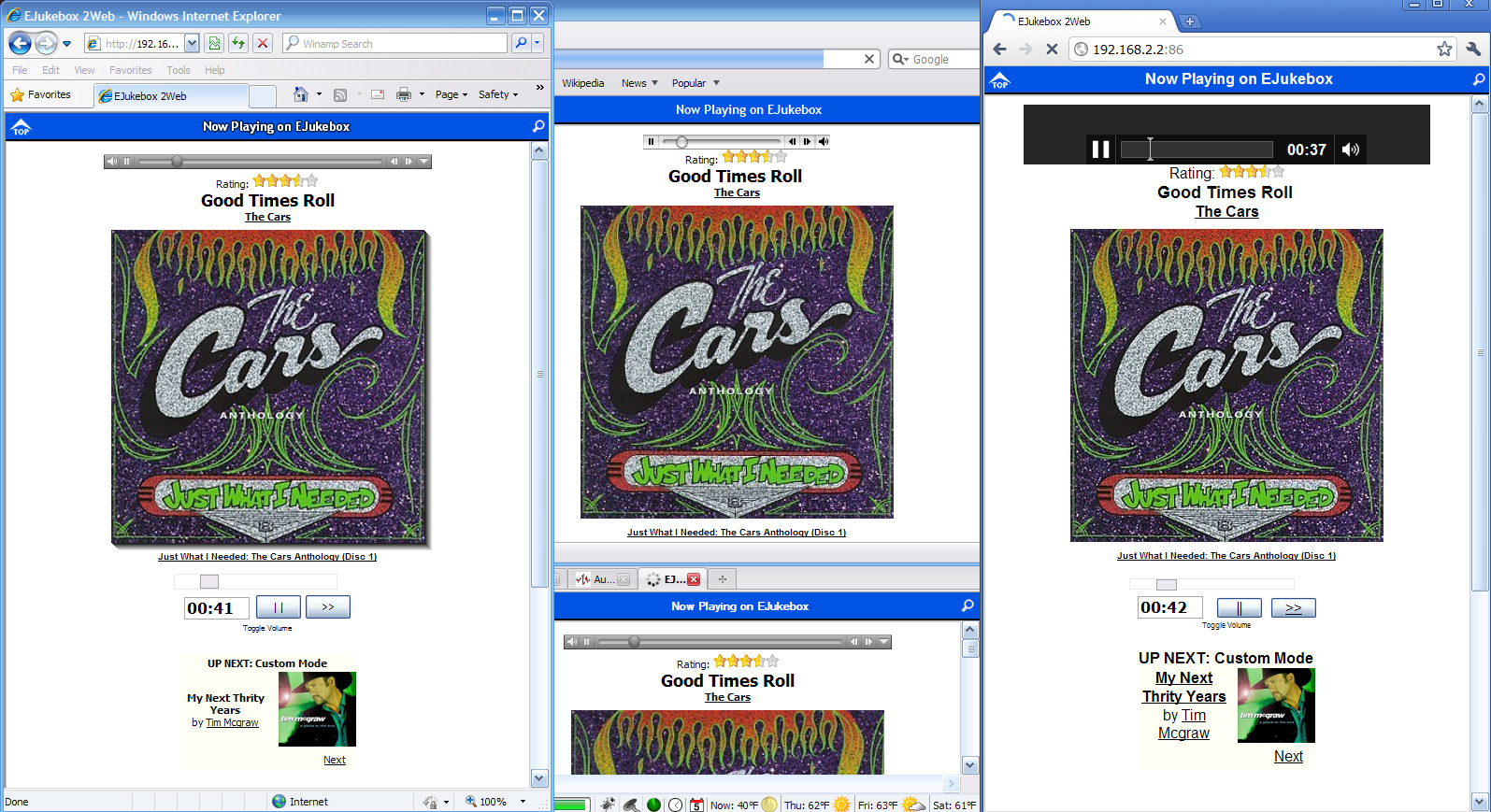Screen dimensions: 1491x812
Task: Open the Favorites menu in Internet Explorer
Action: click(x=130, y=70)
